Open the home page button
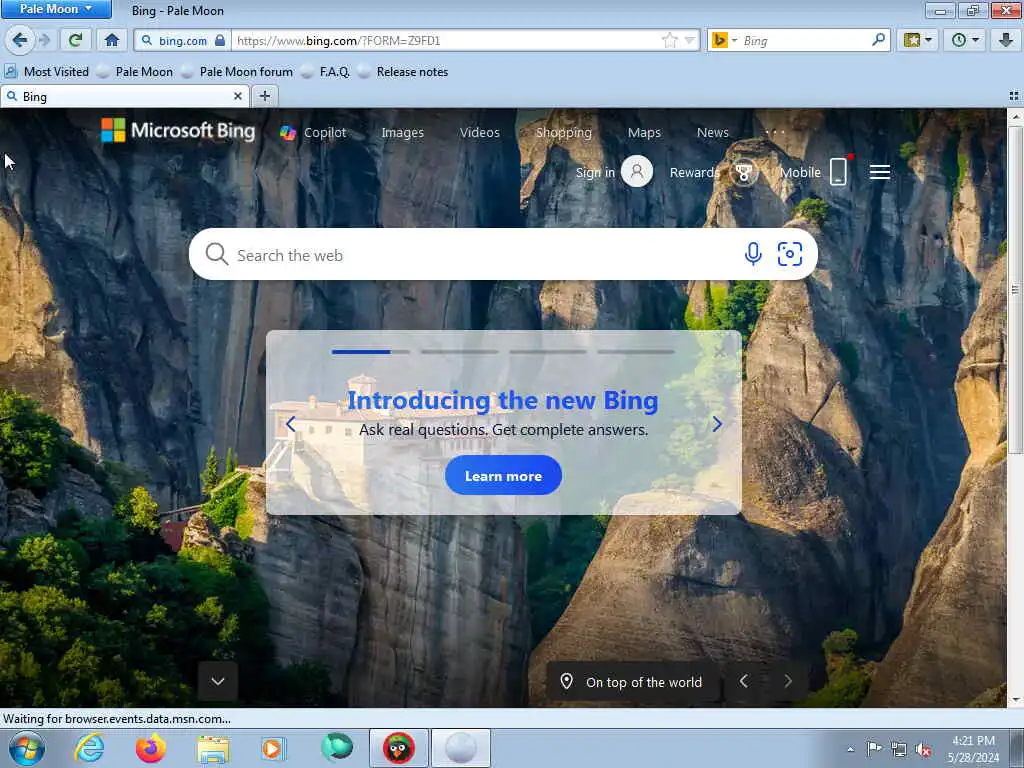 point(112,40)
